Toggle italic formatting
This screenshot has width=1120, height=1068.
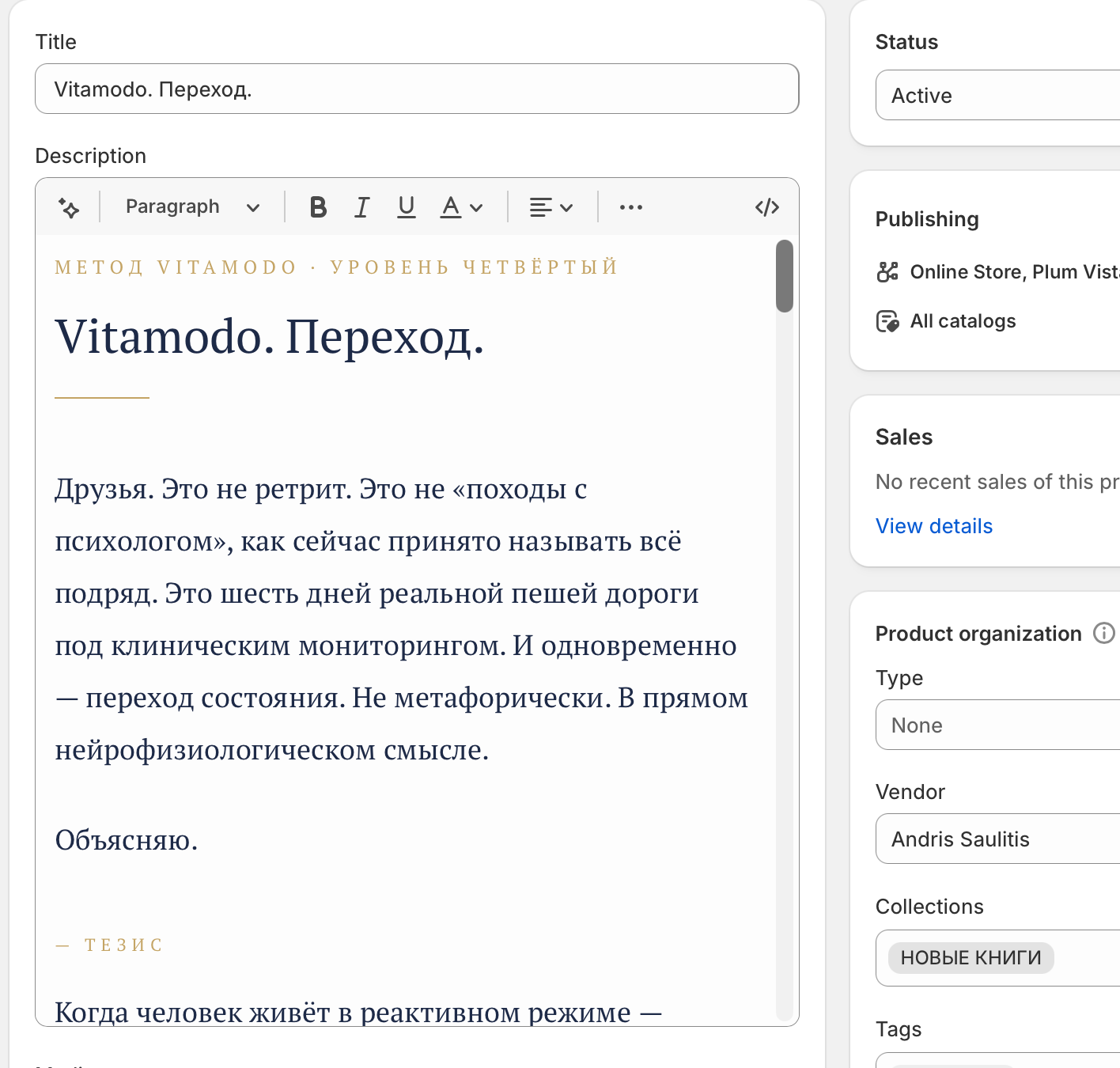coord(362,207)
